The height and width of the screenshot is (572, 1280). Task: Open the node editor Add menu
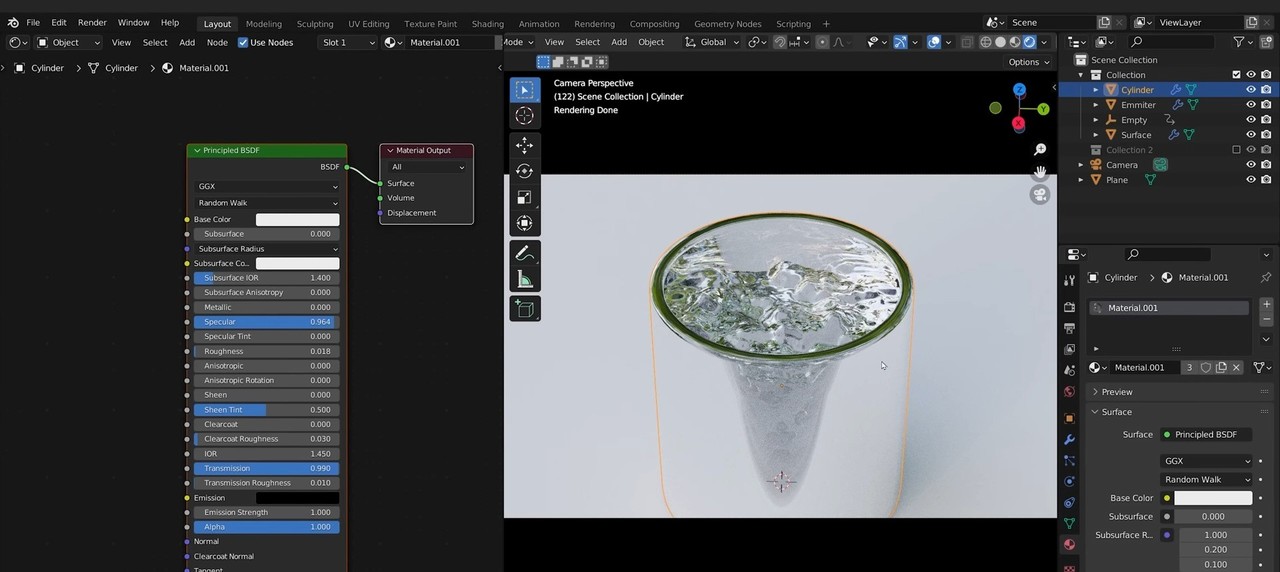[x=187, y=42]
